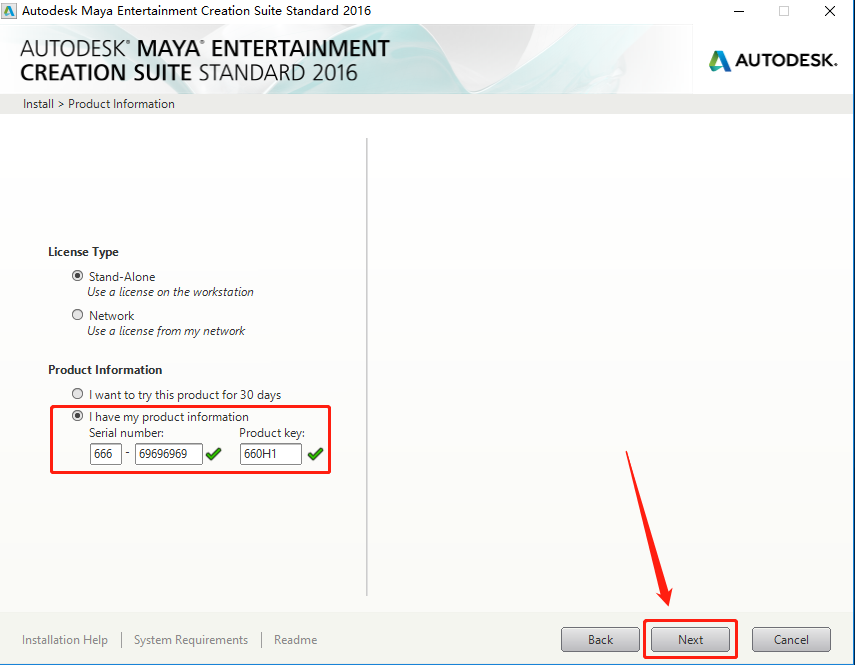Open the Installation Help link
The height and width of the screenshot is (665, 855).
[x=65, y=639]
